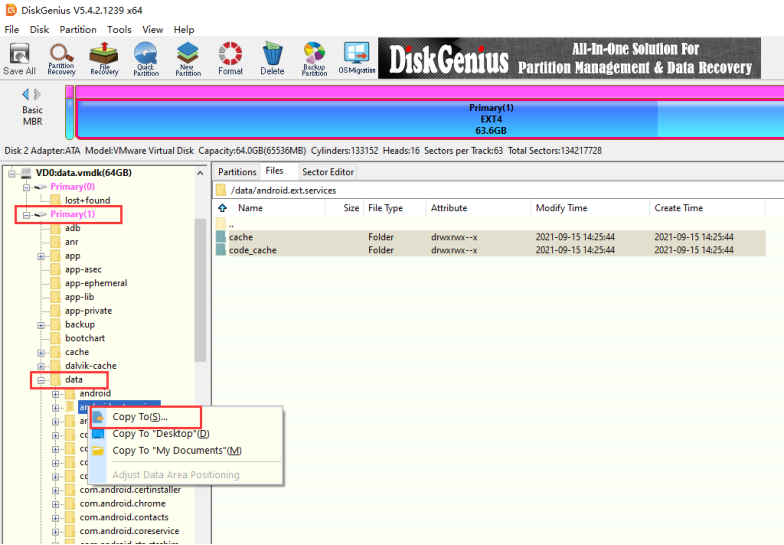Screen dimensions: 784x545
Task: Switch to the Partitions tab
Action: pos(237,172)
